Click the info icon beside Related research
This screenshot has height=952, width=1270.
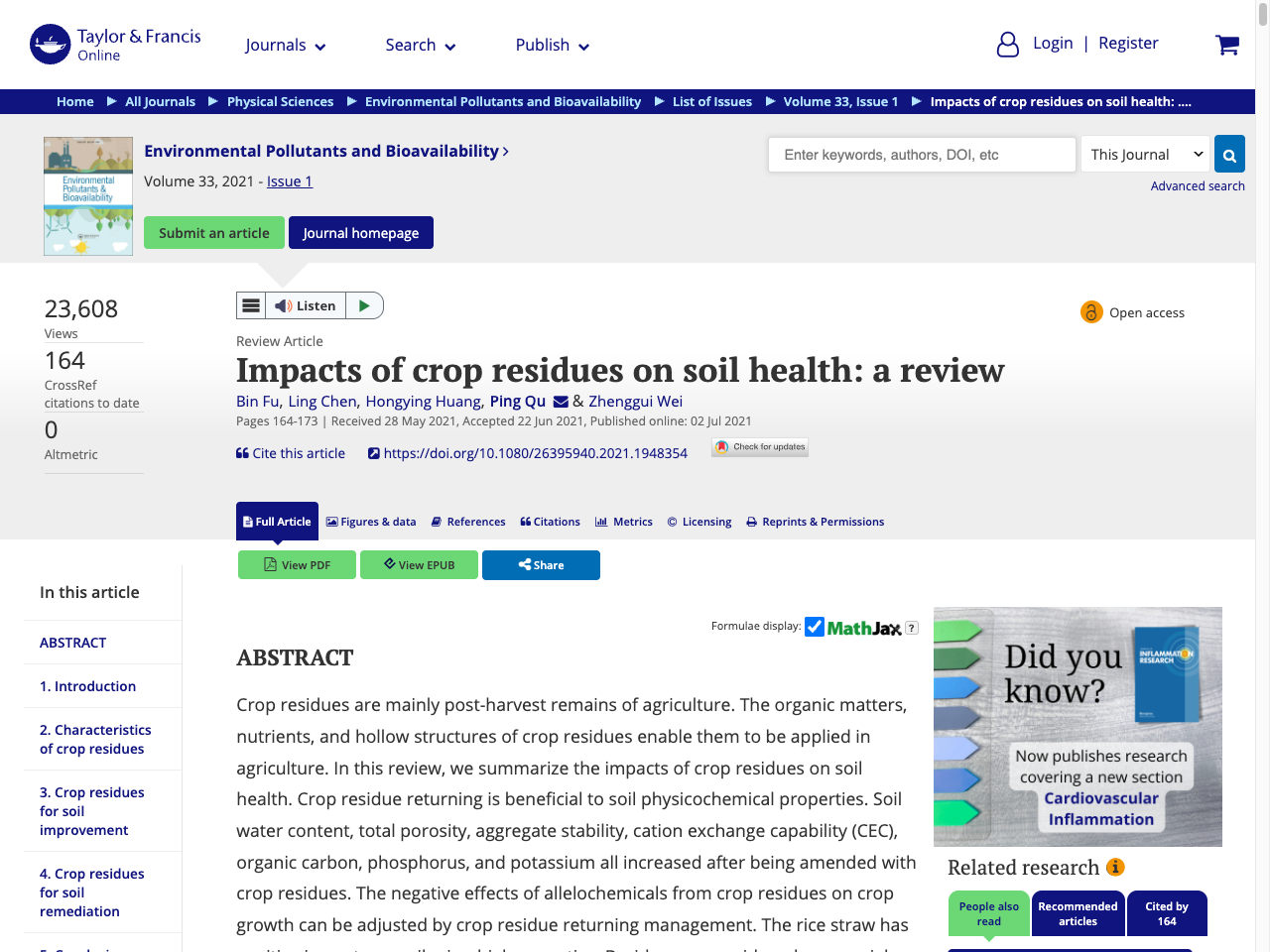coord(1115,867)
